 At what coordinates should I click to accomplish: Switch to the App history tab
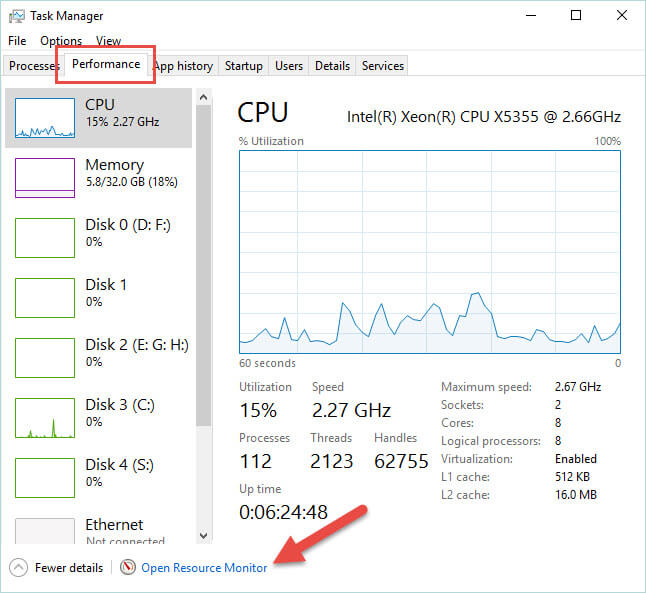184,66
